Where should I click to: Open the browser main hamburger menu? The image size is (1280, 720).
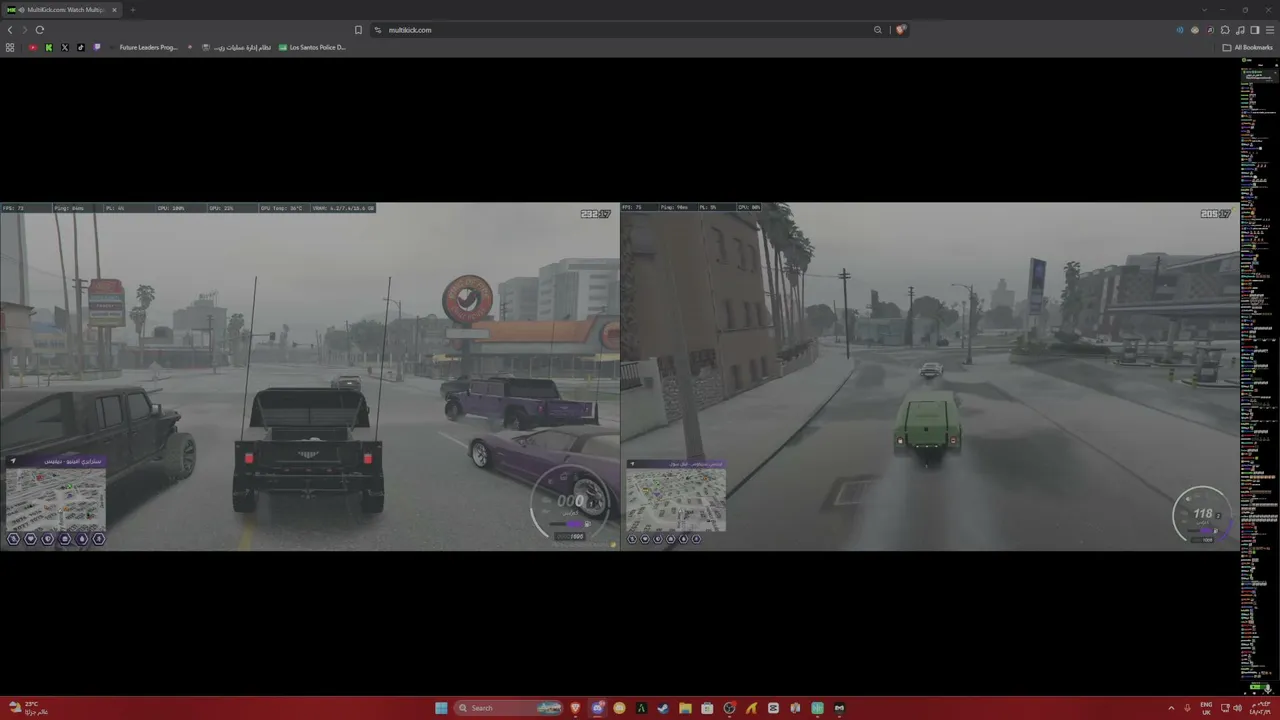pos(1270,30)
